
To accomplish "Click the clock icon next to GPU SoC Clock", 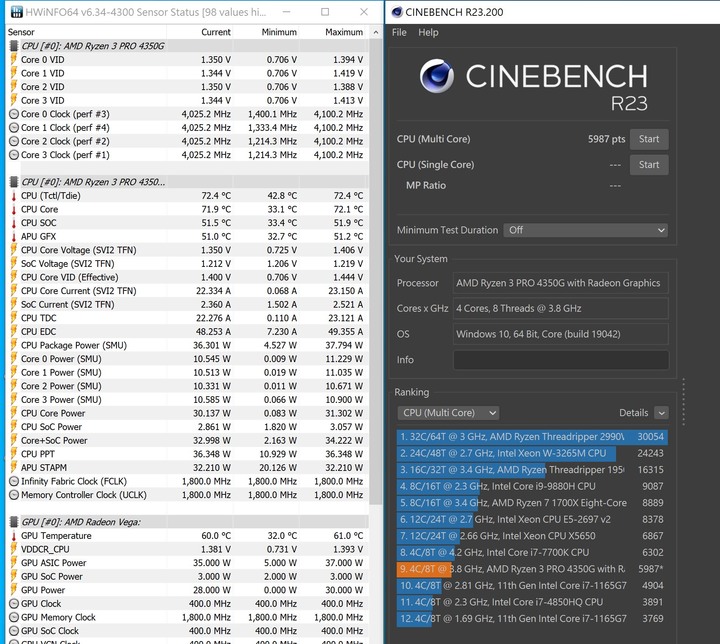I will coord(14,631).
